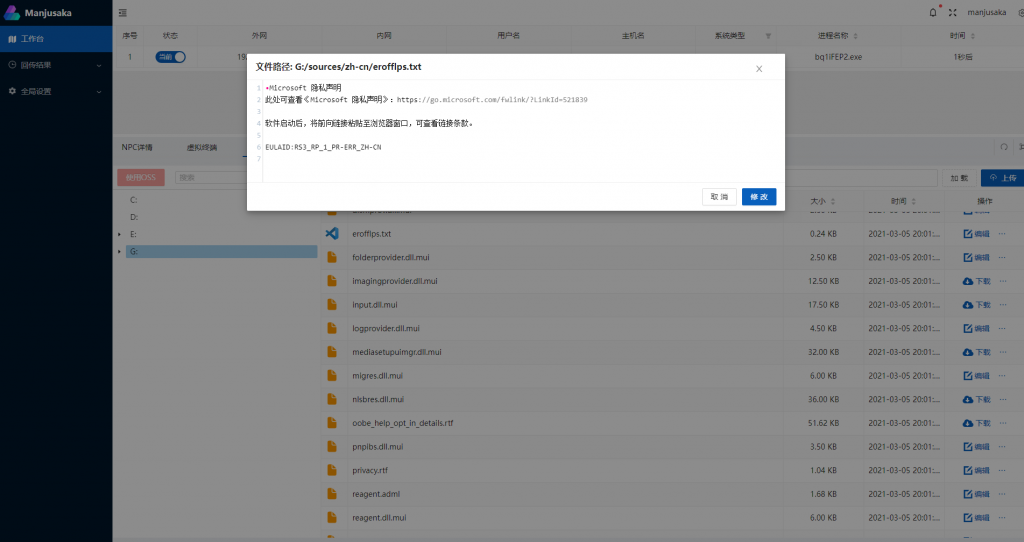
Task: Click file name nlsbres.dll.mui
Action: coord(378,400)
